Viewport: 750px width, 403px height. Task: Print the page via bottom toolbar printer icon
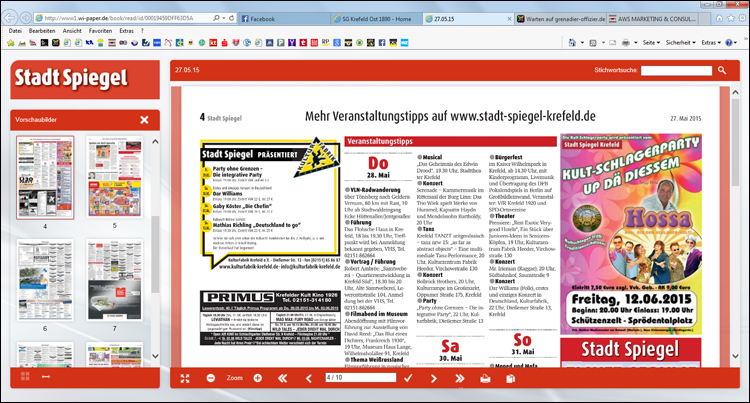coord(485,379)
